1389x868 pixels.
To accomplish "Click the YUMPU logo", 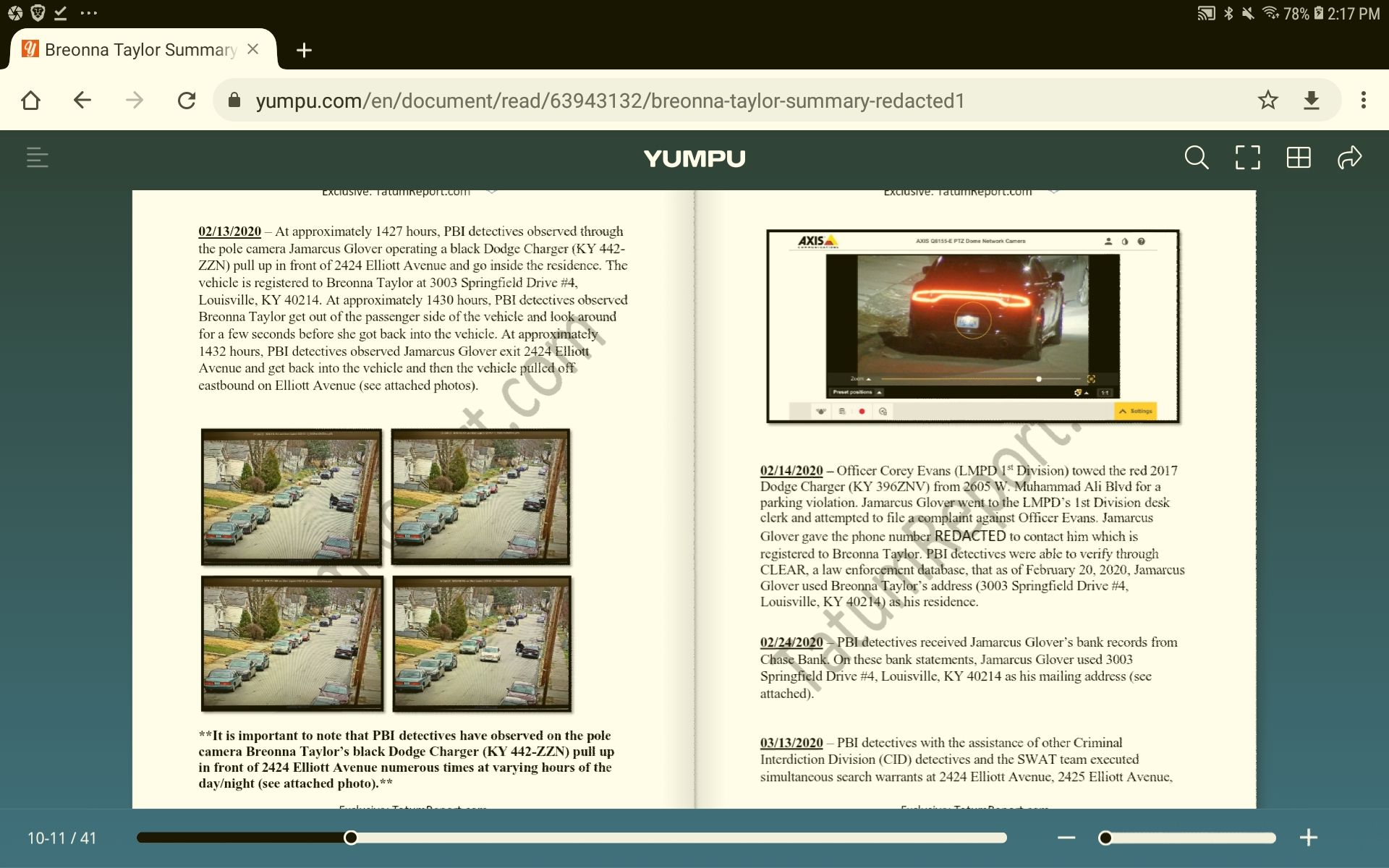I will coord(694,158).
